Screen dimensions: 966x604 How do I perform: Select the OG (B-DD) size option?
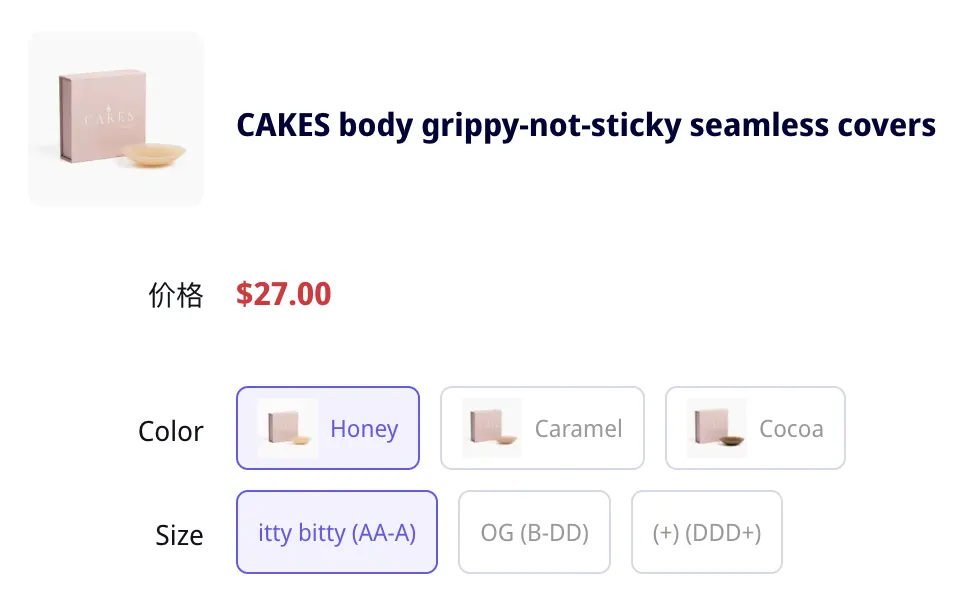coord(534,532)
